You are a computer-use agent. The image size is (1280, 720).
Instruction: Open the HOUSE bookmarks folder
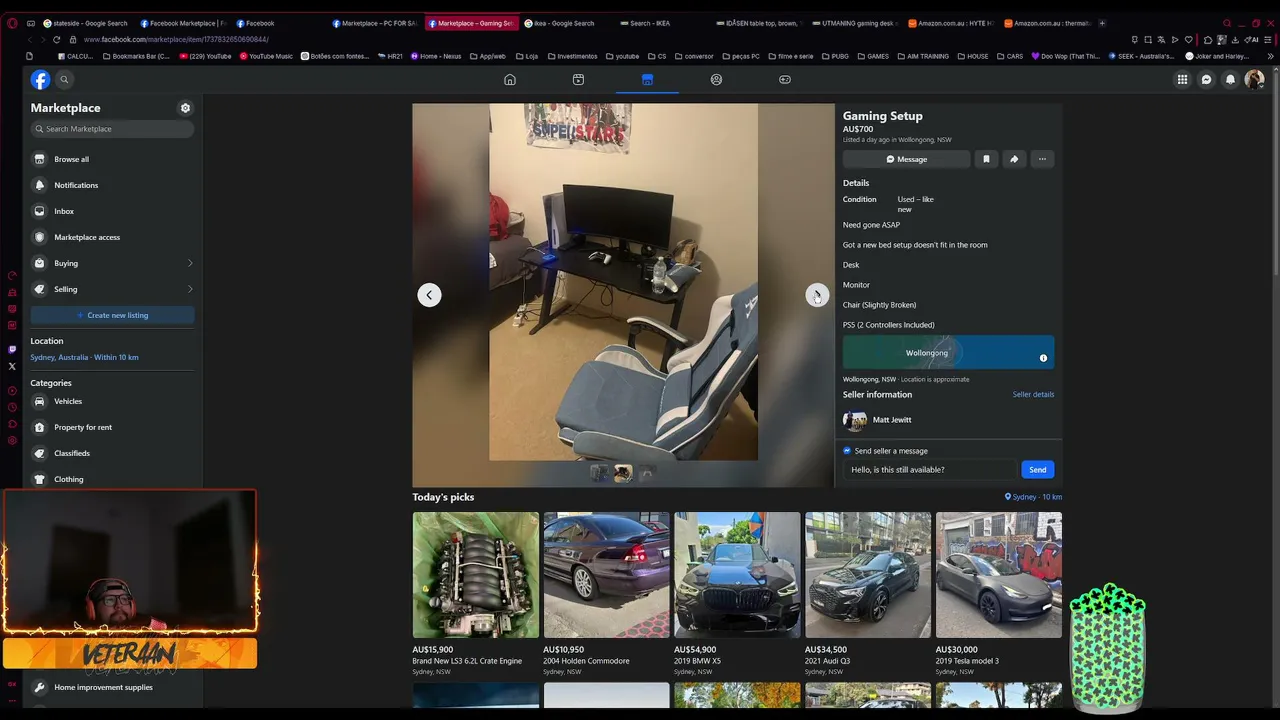[973, 56]
